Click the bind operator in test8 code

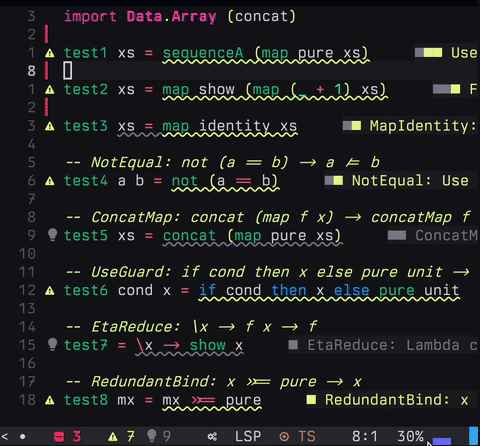click(x=203, y=400)
